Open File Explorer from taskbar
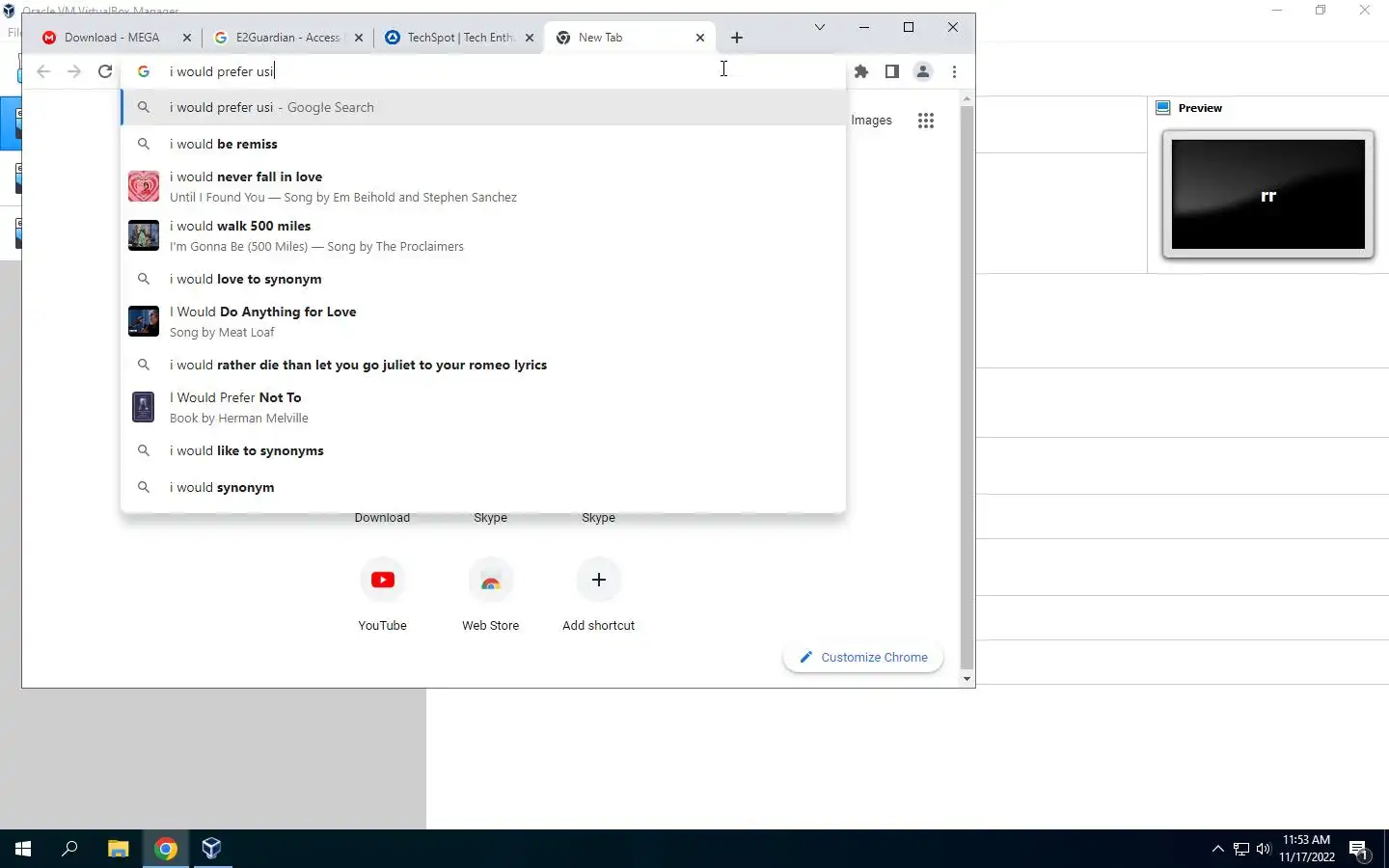The image size is (1389, 868). [118, 849]
